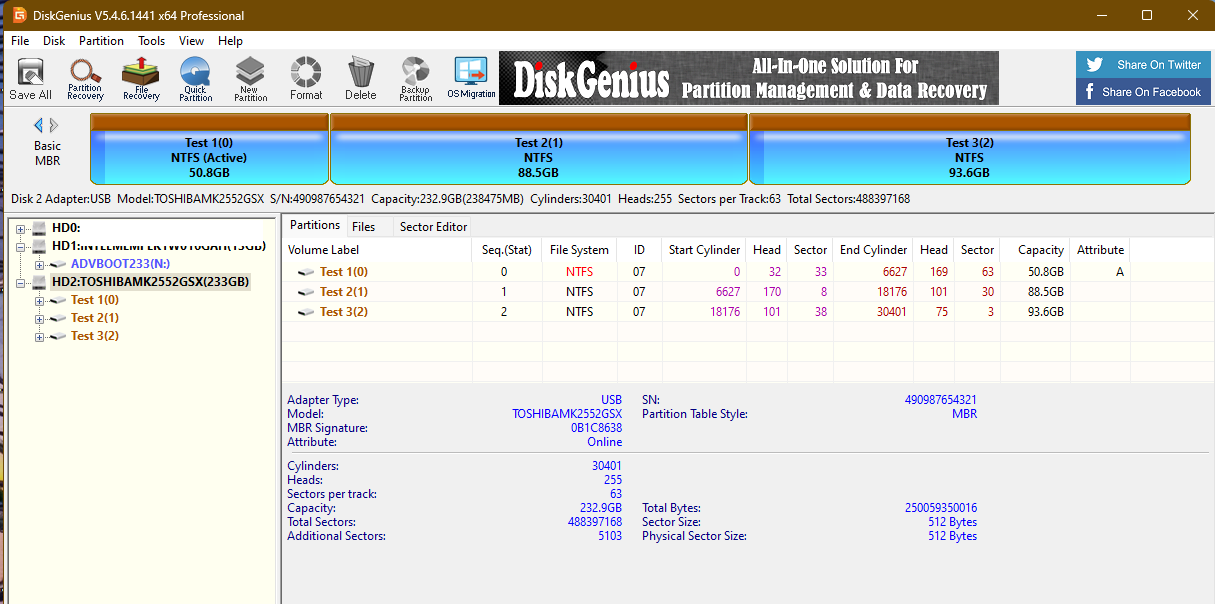Click MBR Signature value 0B1C8638
Screen dimensions: 1215x604
[596, 428]
